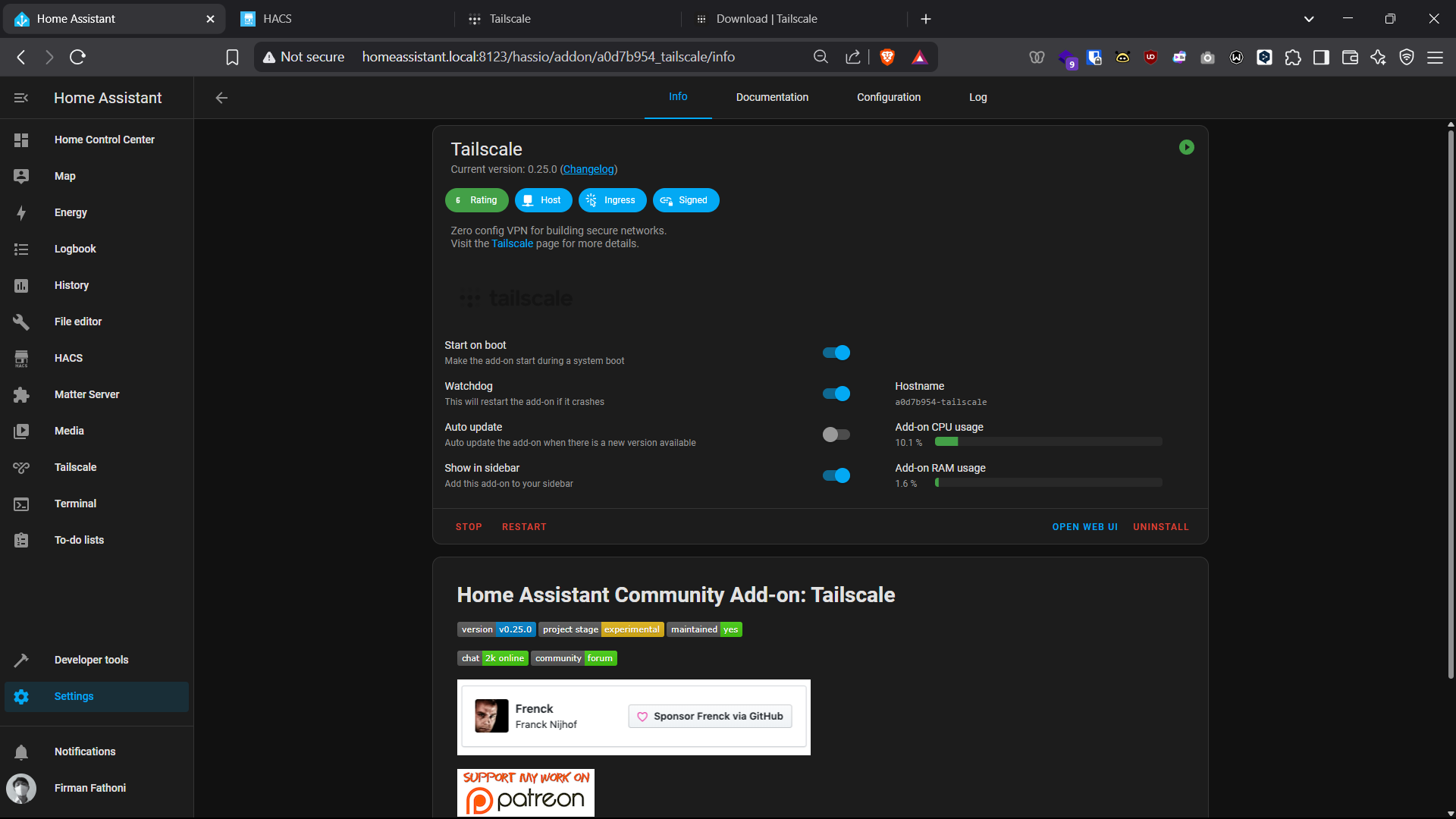The height and width of the screenshot is (819, 1456).
Task: Click the Add-on CPU usage bar
Action: (x=1048, y=441)
